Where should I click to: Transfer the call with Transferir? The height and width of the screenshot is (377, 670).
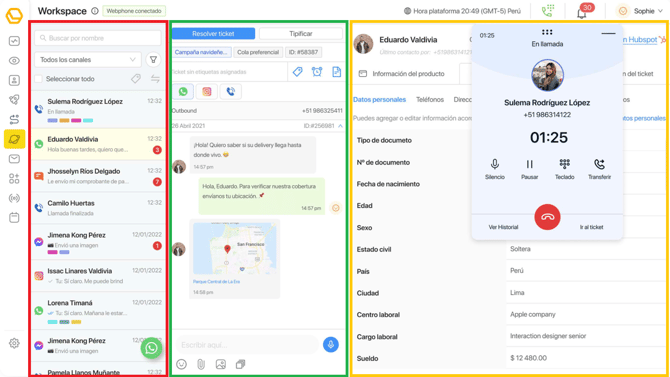[599, 169]
